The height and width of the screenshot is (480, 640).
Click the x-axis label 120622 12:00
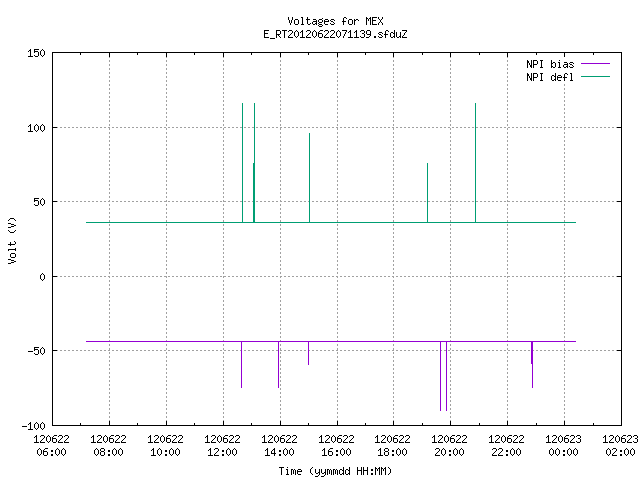point(222,446)
